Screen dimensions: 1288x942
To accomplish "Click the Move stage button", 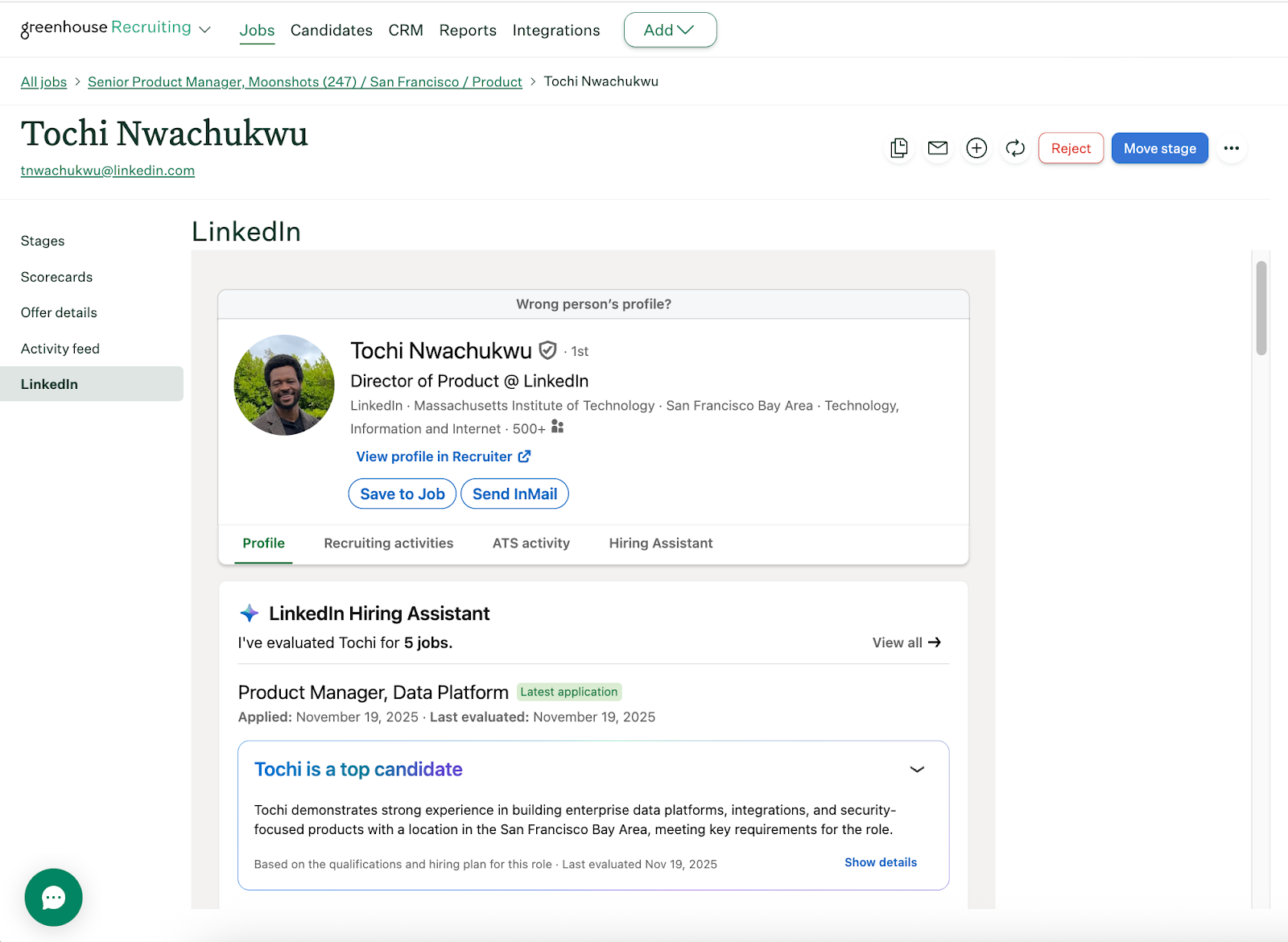I will pyautogui.click(x=1159, y=148).
